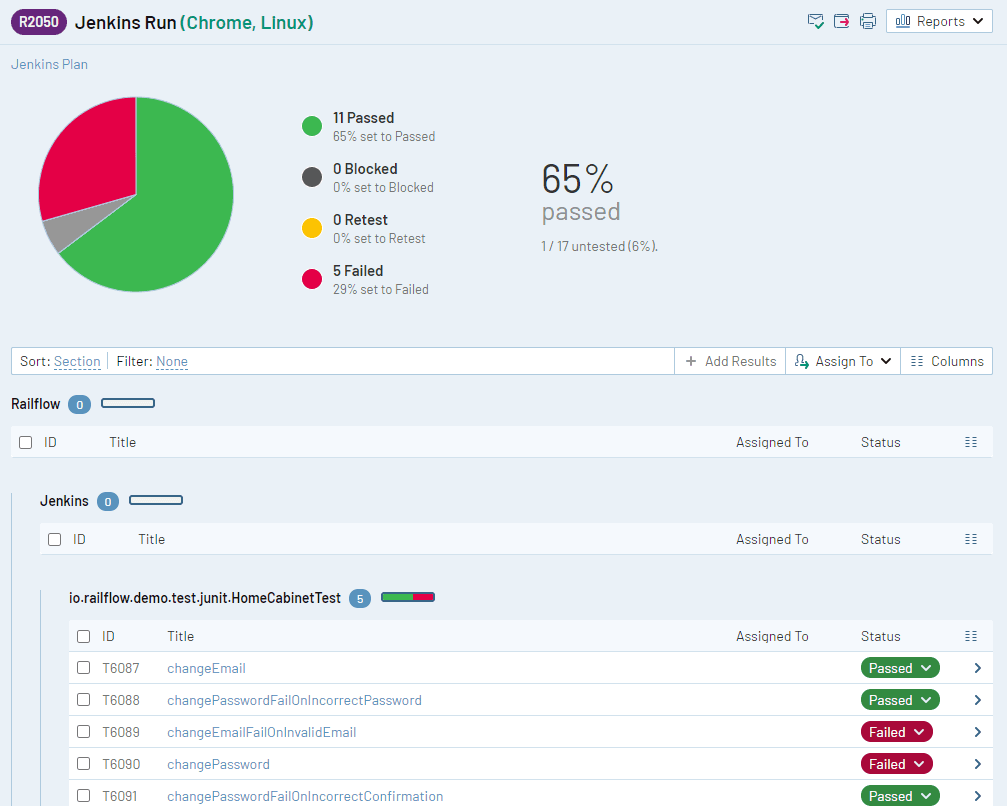Screen dimensions: 1007x806
Task: Click the green Passed legend dot
Action: (312, 126)
